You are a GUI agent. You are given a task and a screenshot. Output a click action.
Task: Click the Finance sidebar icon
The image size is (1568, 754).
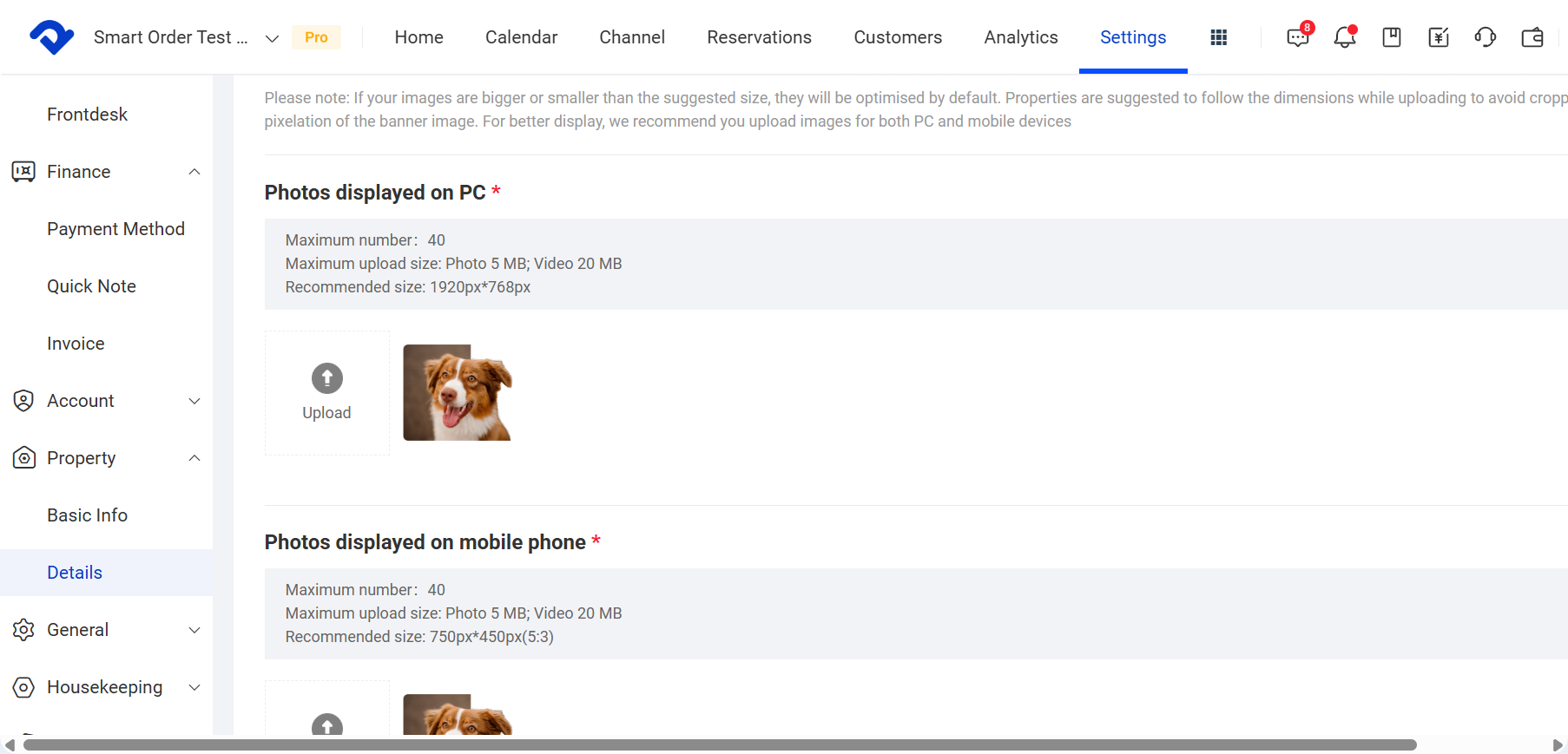23,172
